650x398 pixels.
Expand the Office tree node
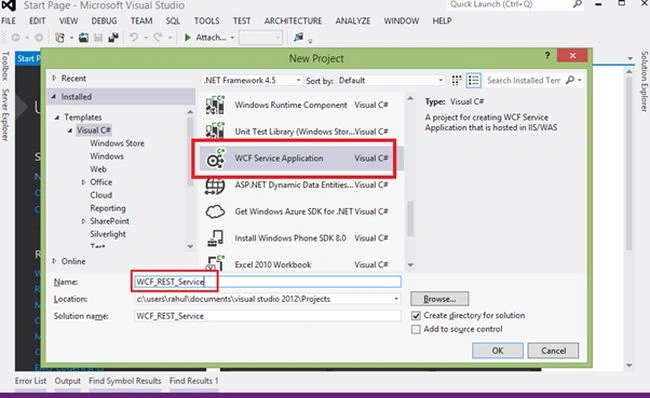(83, 182)
